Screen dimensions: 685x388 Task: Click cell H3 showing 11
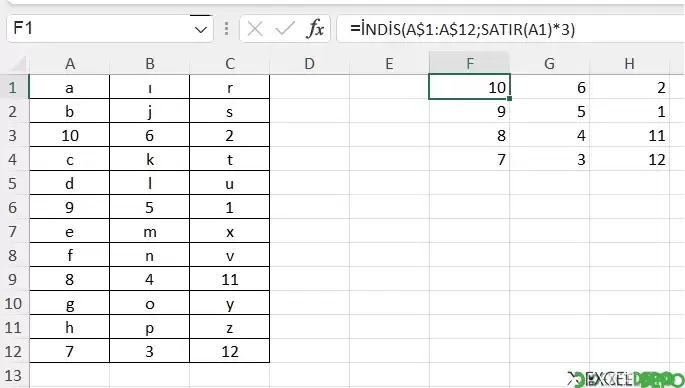pos(630,135)
